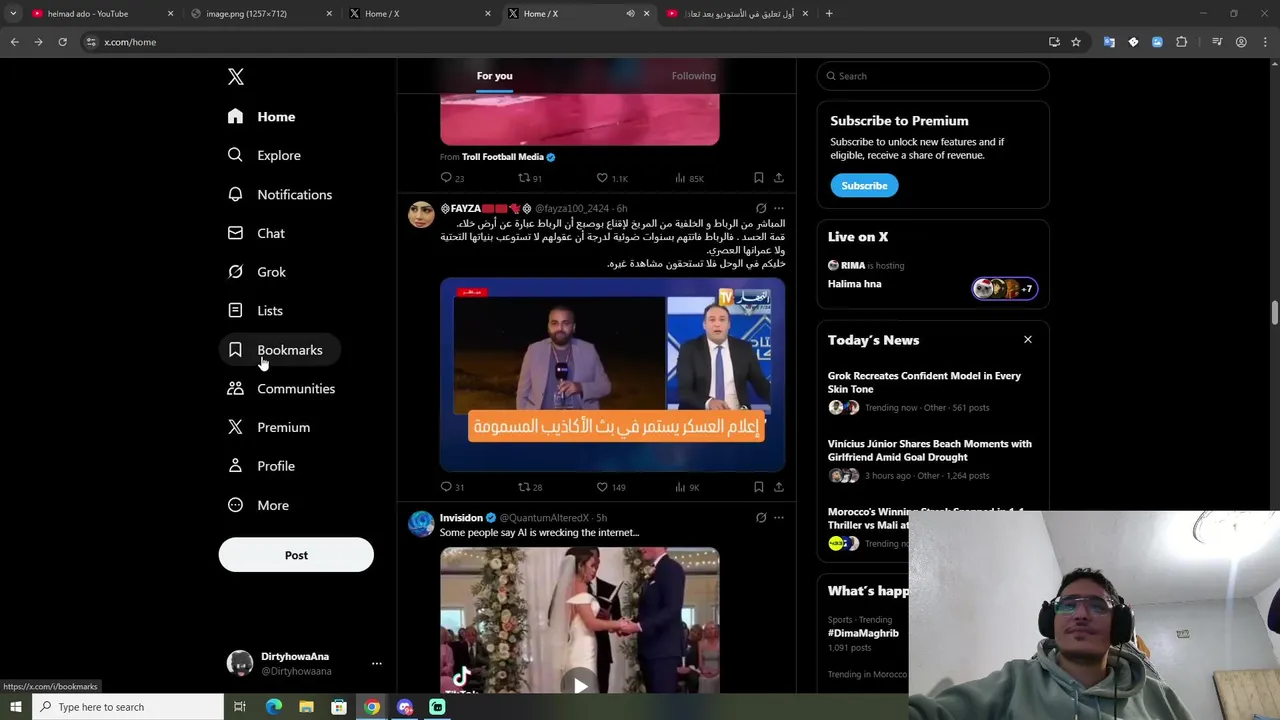The width and height of the screenshot is (1280, 720).
Task: Click the Windows taskbar search box
Action: (x=128, y=707)
